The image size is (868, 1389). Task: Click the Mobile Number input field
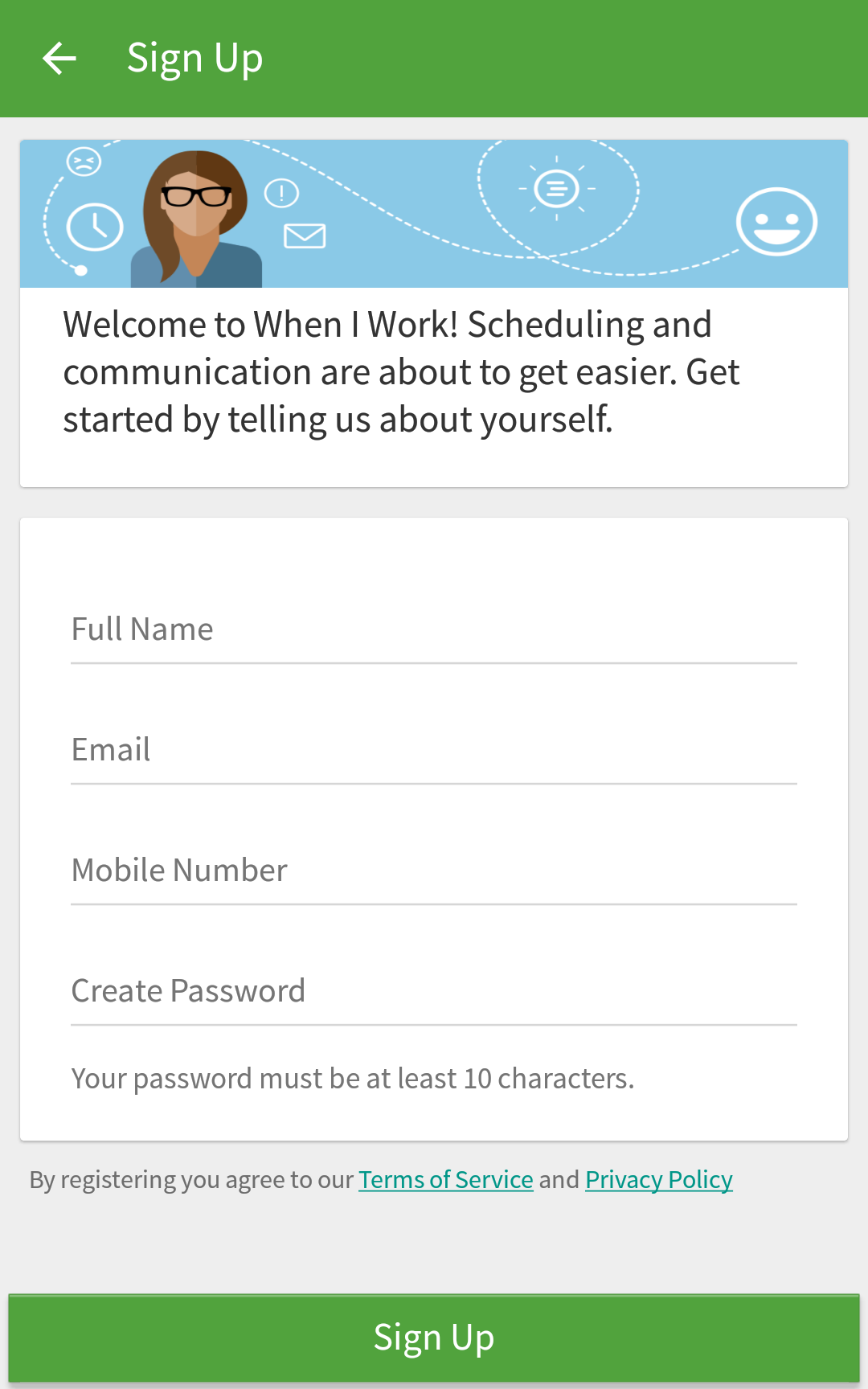(x=434, y=870)
